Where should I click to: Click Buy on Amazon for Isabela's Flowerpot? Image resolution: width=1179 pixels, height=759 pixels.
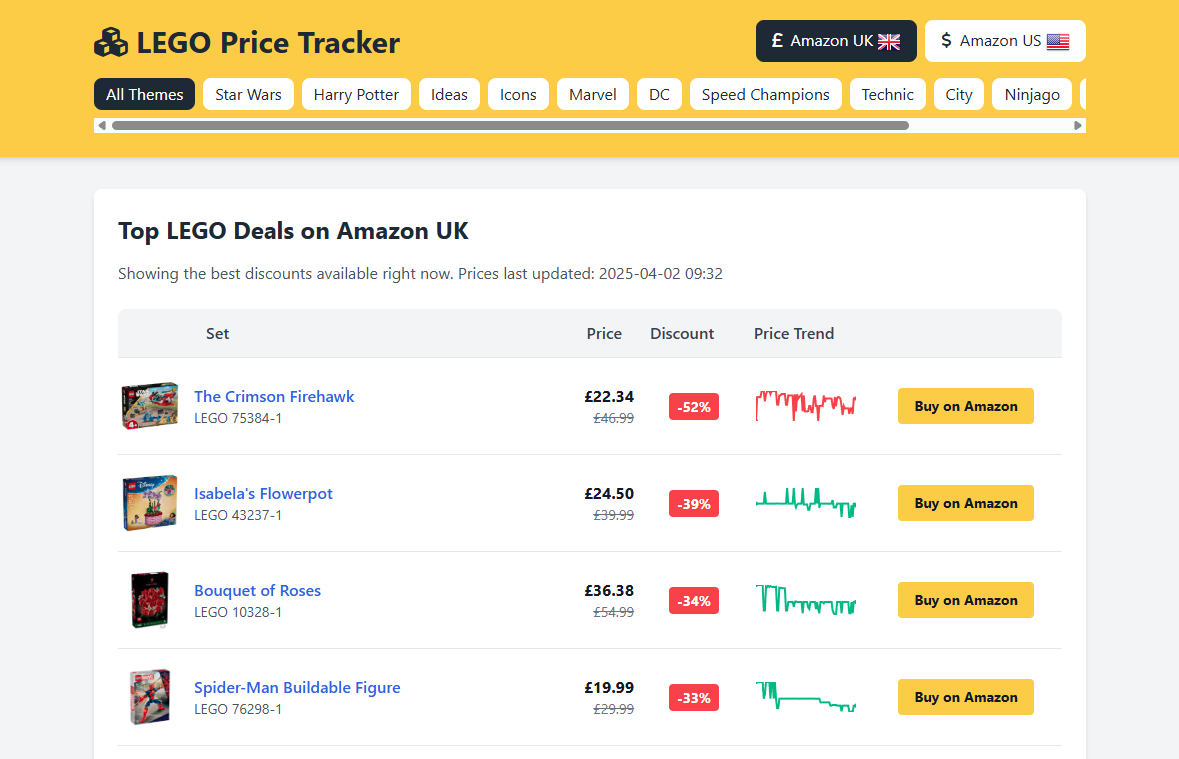965,503
